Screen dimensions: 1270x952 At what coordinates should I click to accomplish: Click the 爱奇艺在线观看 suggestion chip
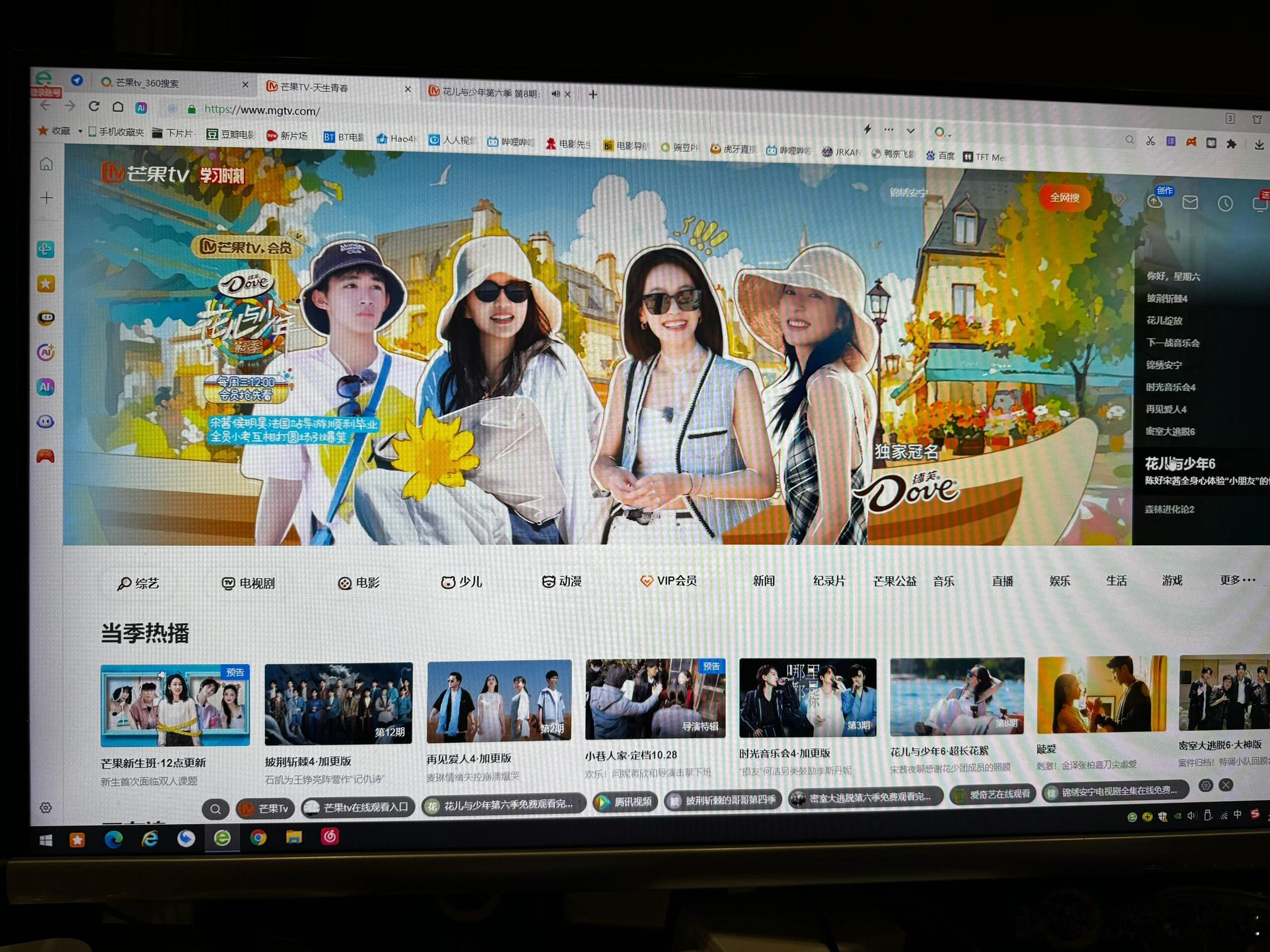click(992, 795)
